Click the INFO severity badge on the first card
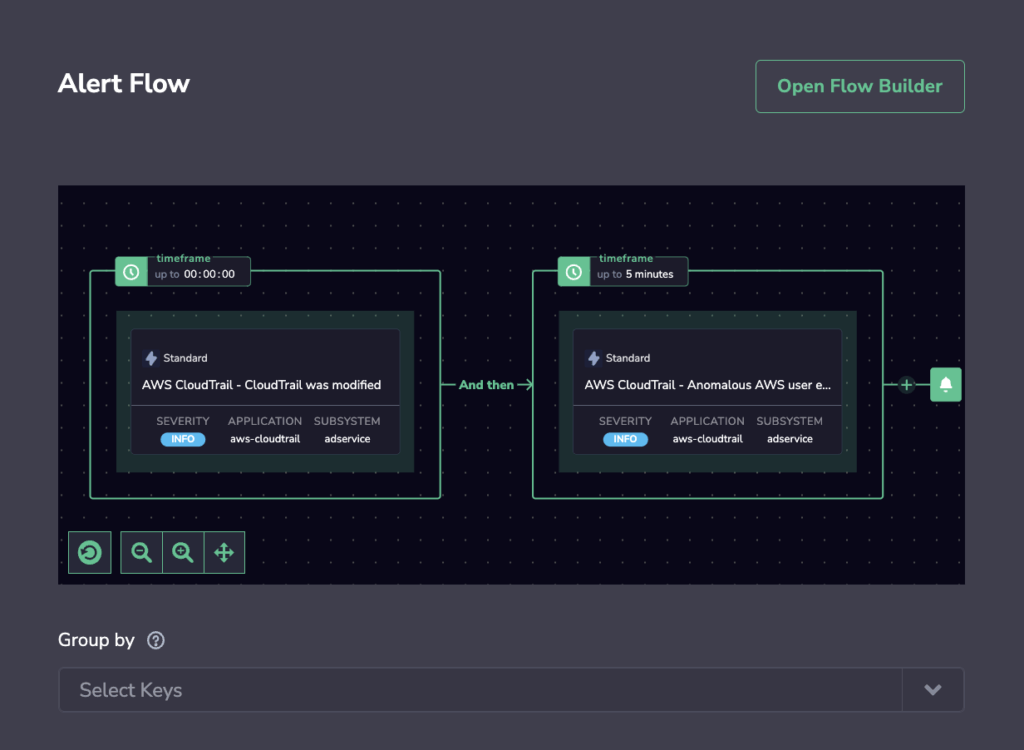 (x=183, y=439)
